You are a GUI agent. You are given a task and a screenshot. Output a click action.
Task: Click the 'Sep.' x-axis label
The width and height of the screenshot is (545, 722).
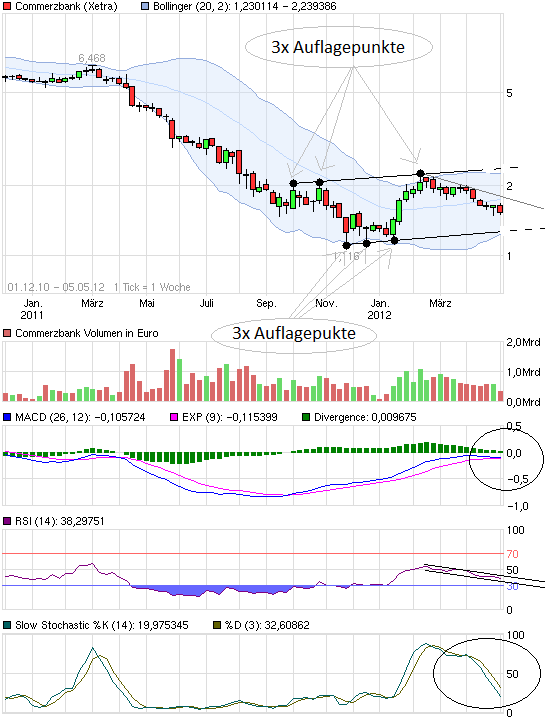click(266, 303)
